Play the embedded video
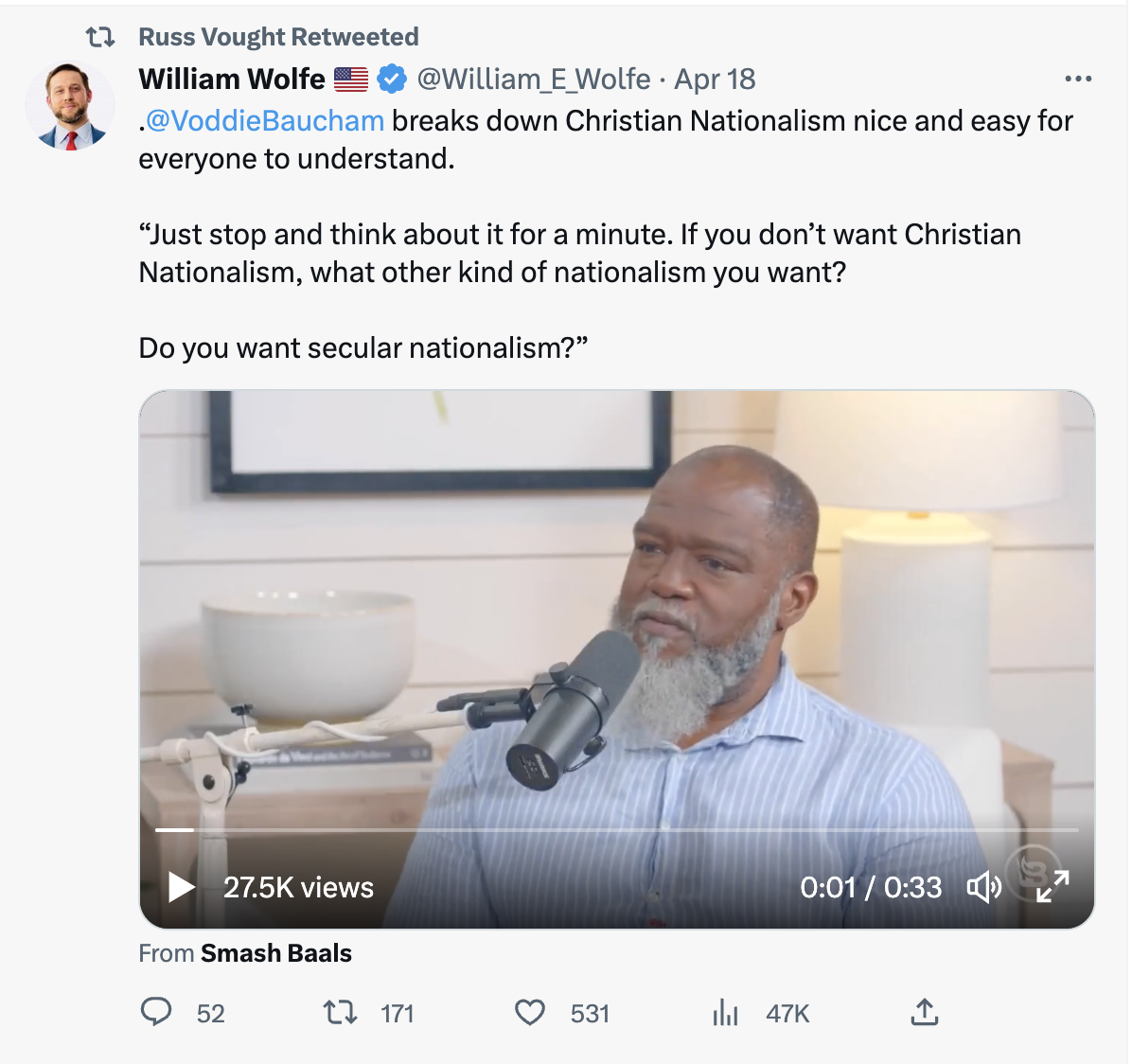 click(181, 887)
